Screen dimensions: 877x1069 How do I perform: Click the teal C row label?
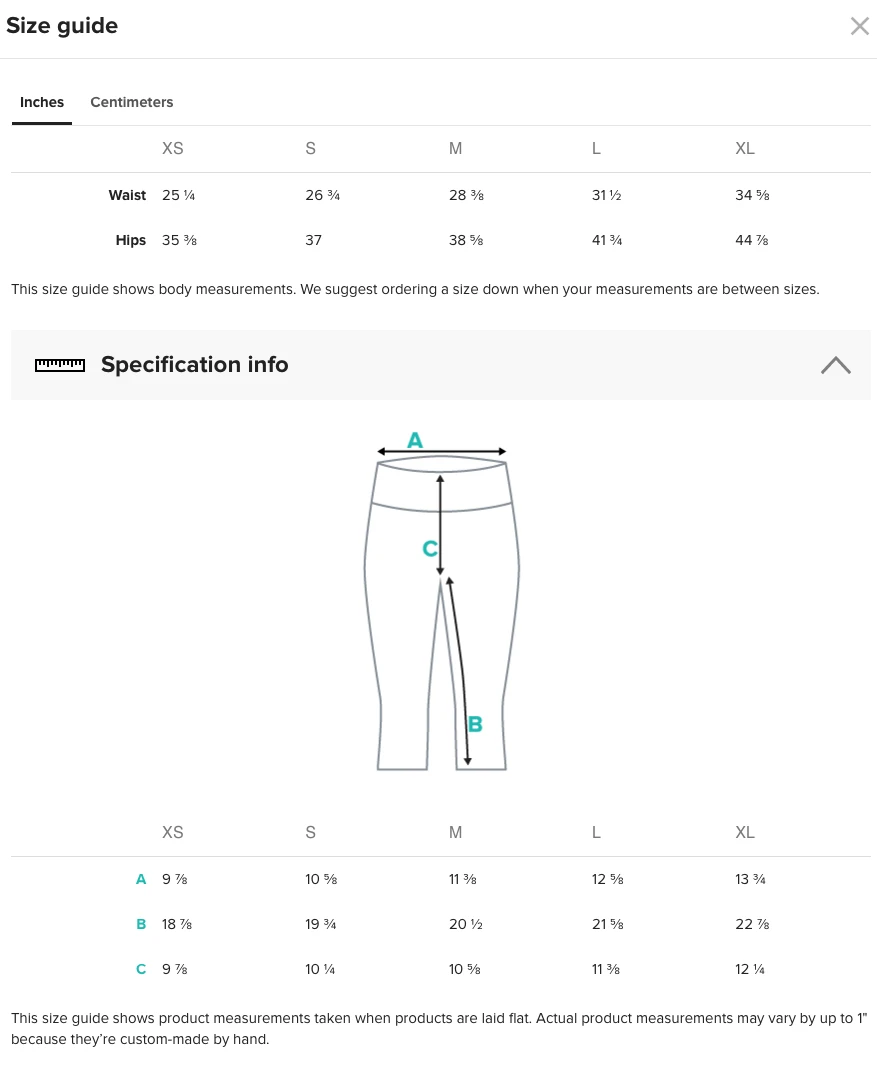pyautogui.click(x=141, y=969)
